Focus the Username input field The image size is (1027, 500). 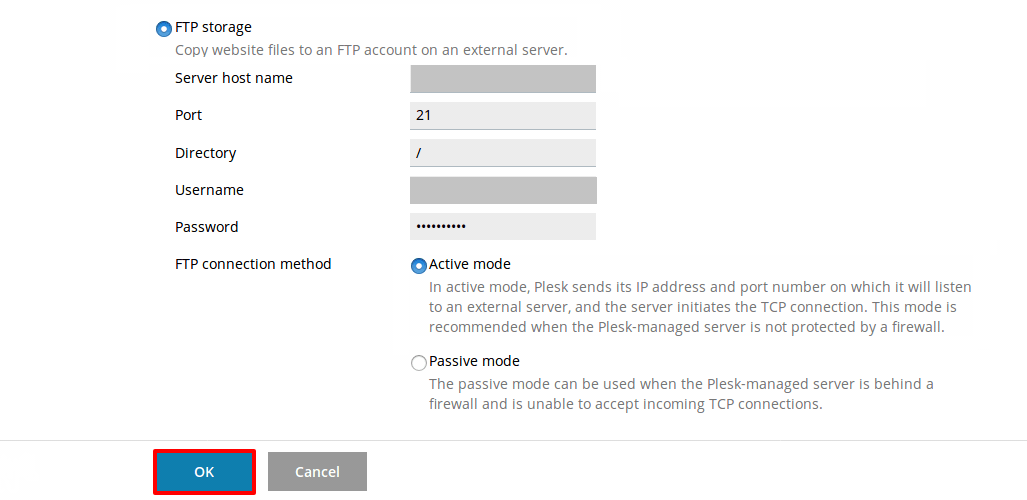[503, 191]
